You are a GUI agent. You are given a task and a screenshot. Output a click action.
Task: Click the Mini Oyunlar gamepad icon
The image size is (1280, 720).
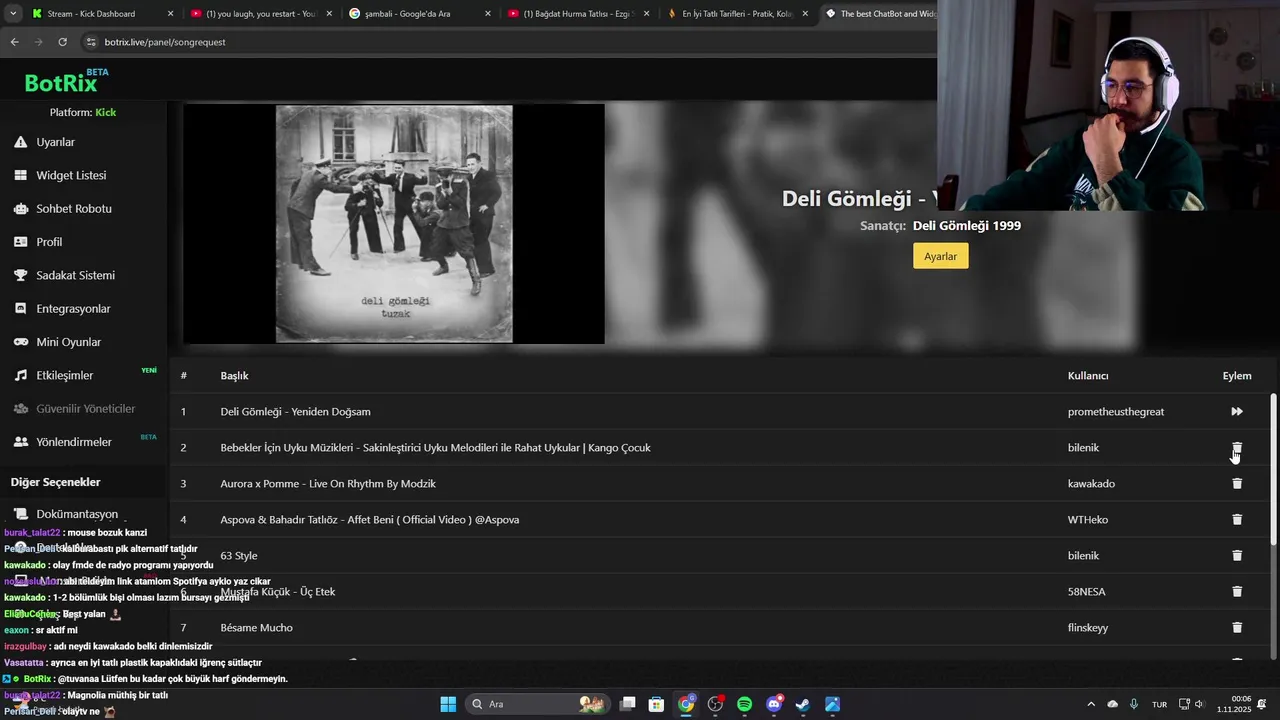coord(20,342)
